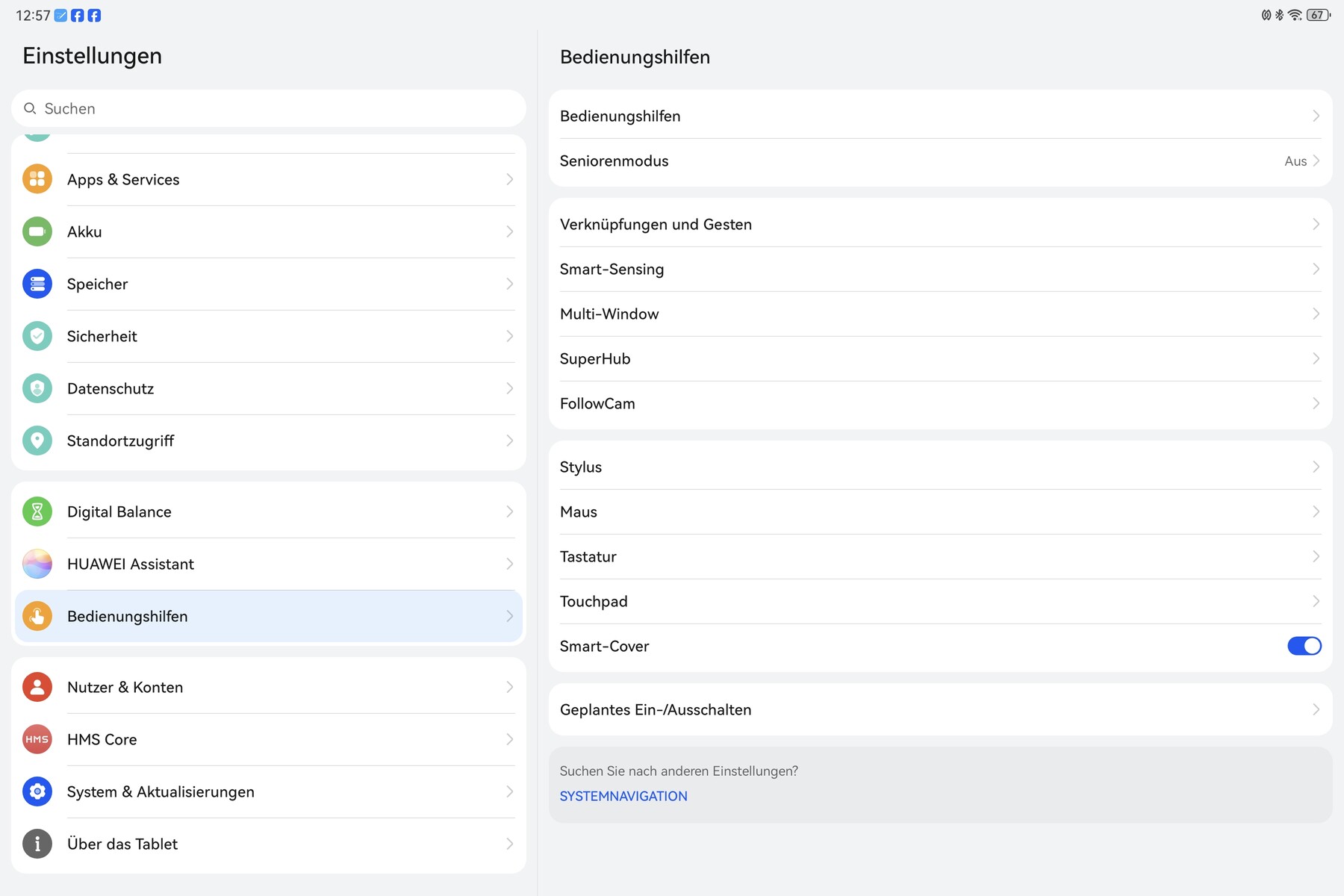1344x896 pixels.
Task: Click chevron next to Geplantes Ein-/Ausschalten
Action: coord(1315,709)
